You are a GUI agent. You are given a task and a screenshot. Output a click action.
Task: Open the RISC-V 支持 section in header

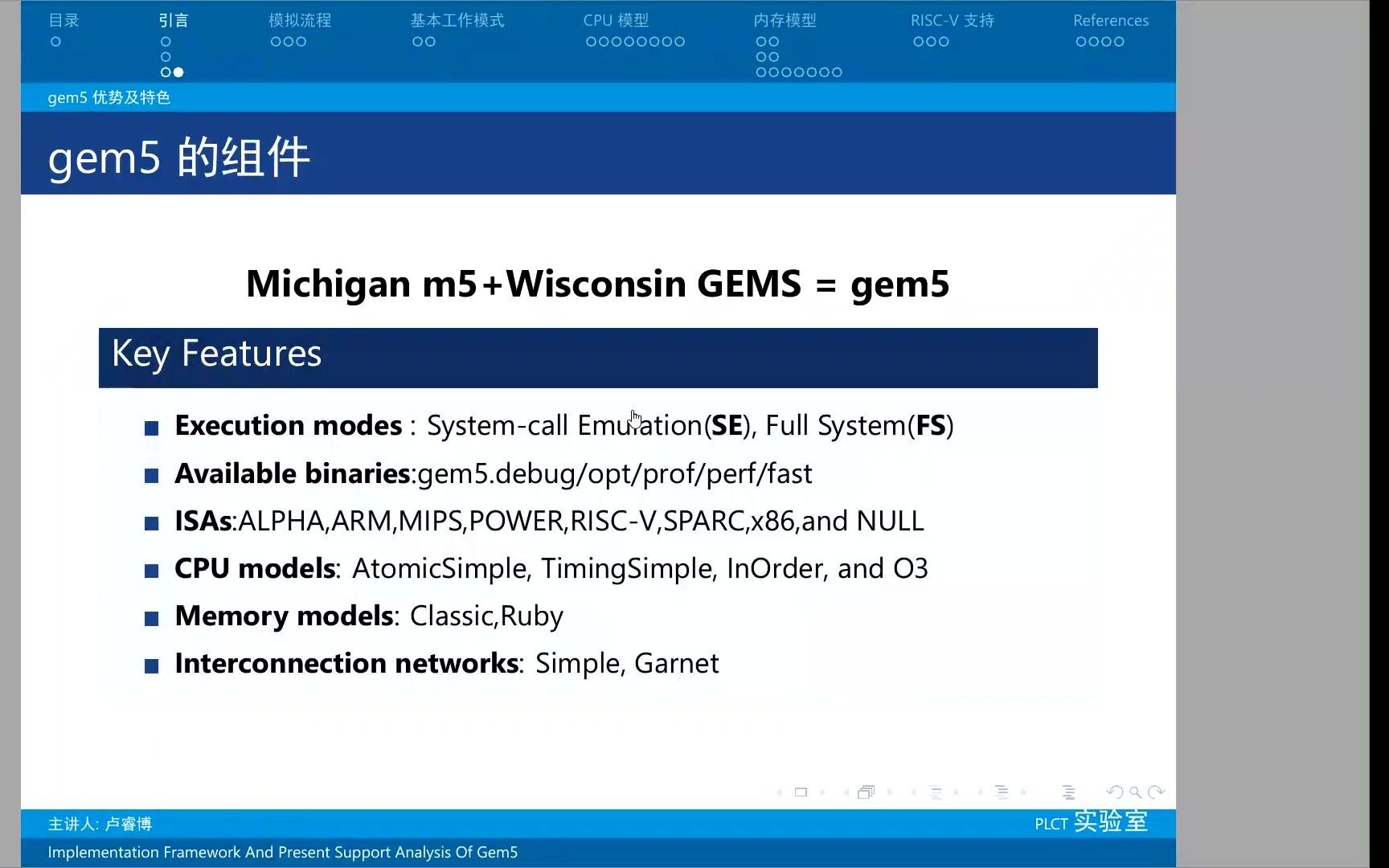(953, 20)
